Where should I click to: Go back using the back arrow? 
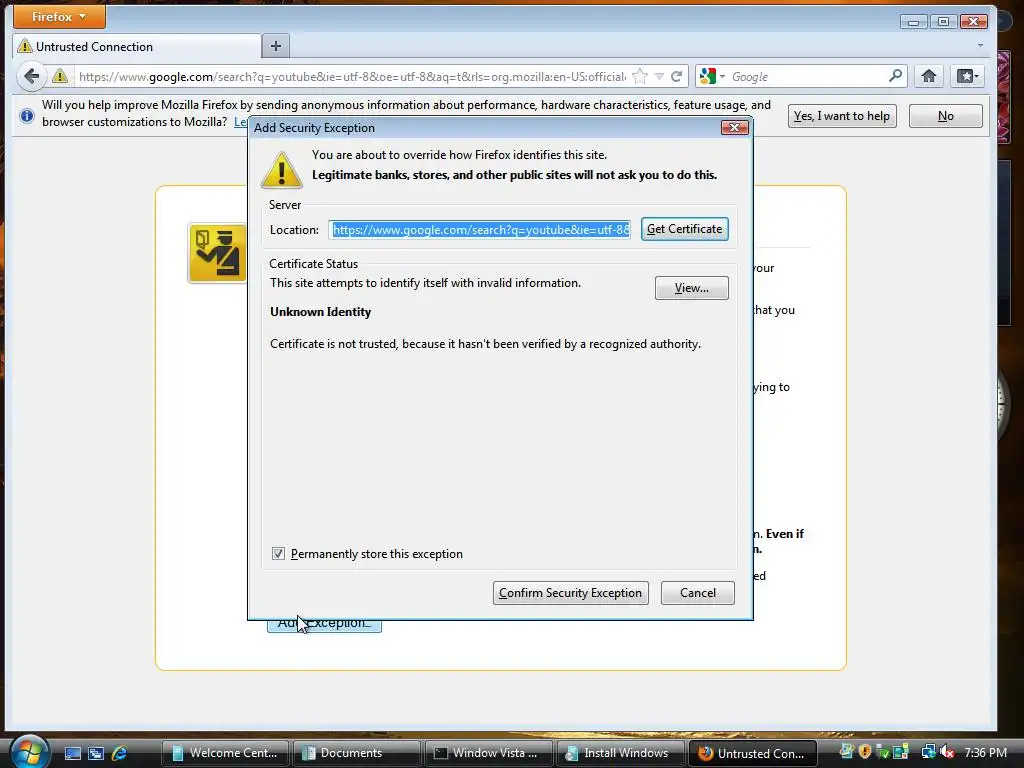coord(31,76)
